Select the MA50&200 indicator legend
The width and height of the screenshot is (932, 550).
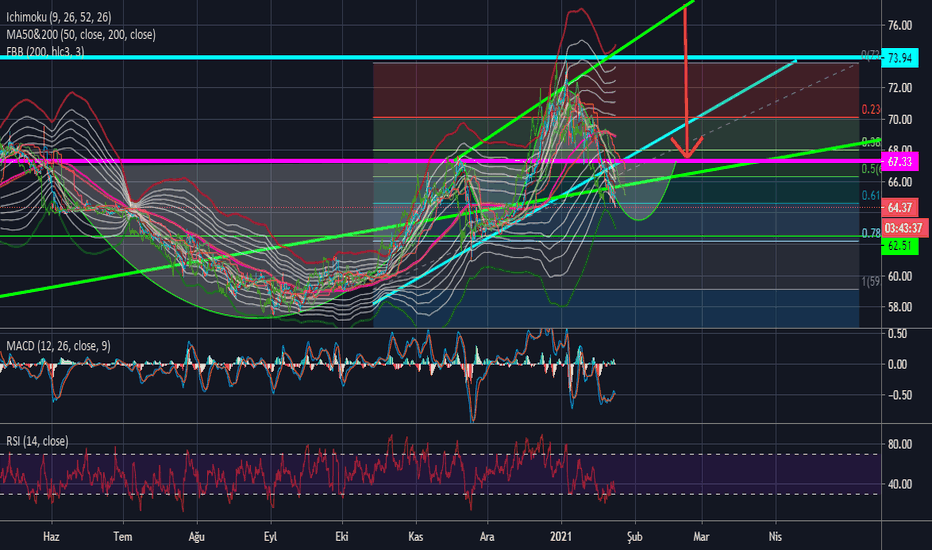pos(81,34)
